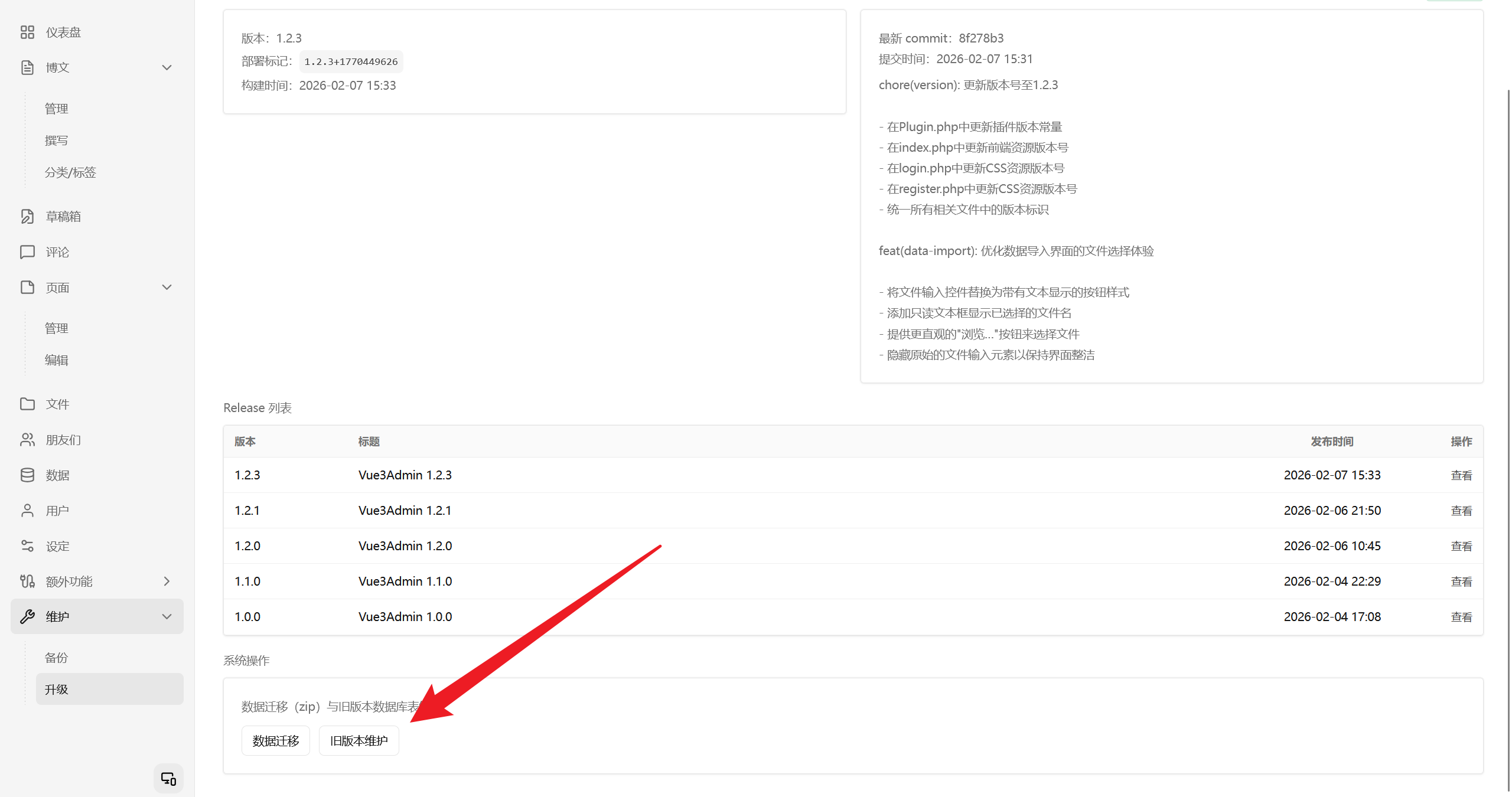Viewport: 1512px width, 797px height.
Task: Collapse the 页面 submenu chevron
Action: pos(167,288)
